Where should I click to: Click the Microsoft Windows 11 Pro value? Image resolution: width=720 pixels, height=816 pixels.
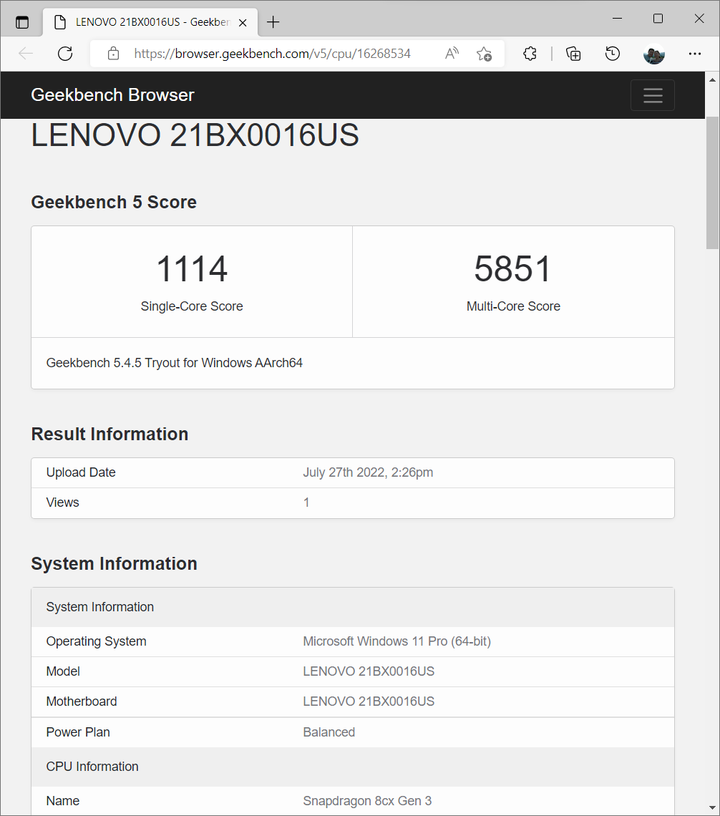coord(397,642)
